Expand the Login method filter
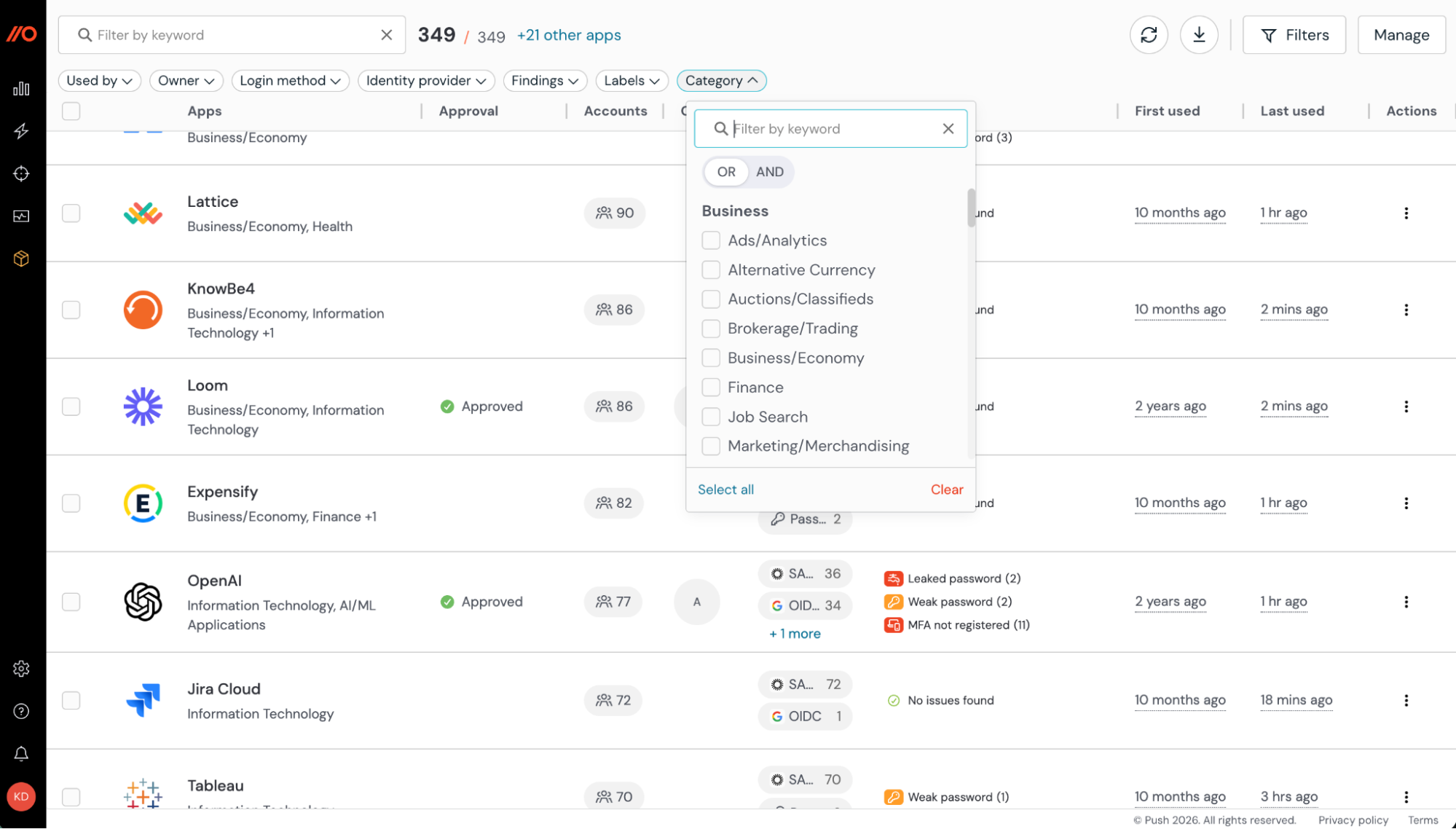This screenshot has width=1456, height=829. click(290, 81)
